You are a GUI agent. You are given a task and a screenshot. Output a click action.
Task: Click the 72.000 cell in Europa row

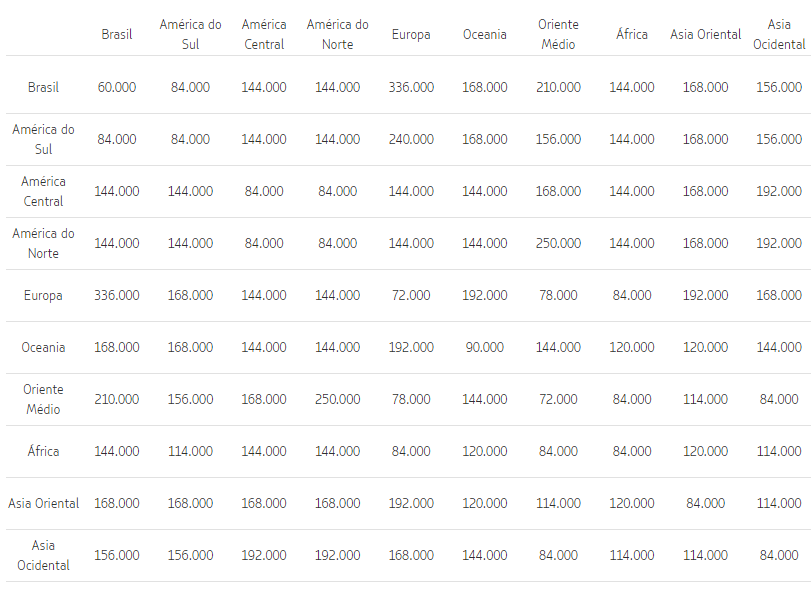[411, 295]
